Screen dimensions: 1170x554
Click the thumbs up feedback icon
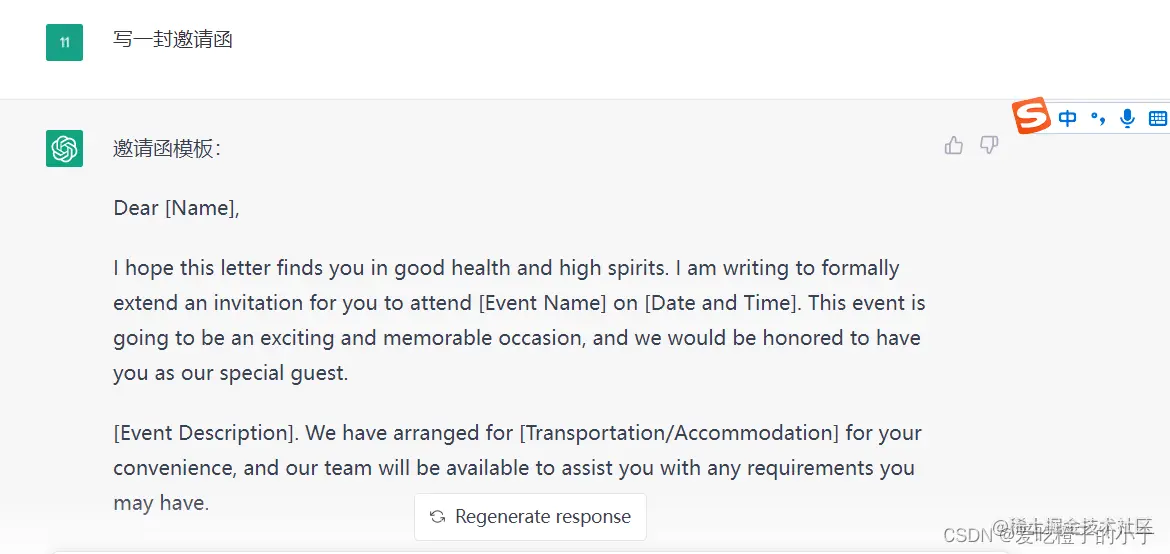coord(954,146)
